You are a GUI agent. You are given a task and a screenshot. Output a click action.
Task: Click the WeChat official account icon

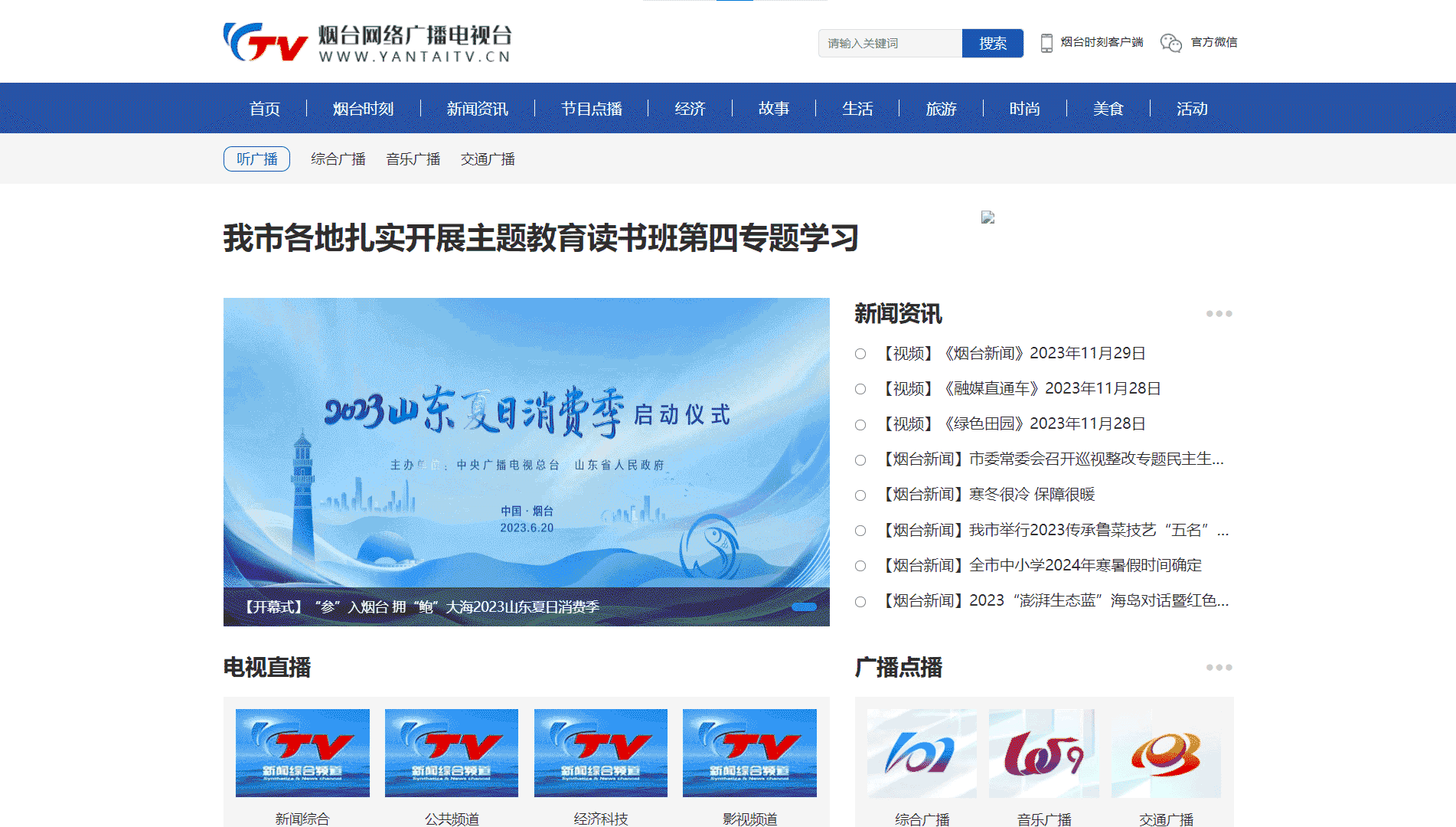coord(1170,43)
